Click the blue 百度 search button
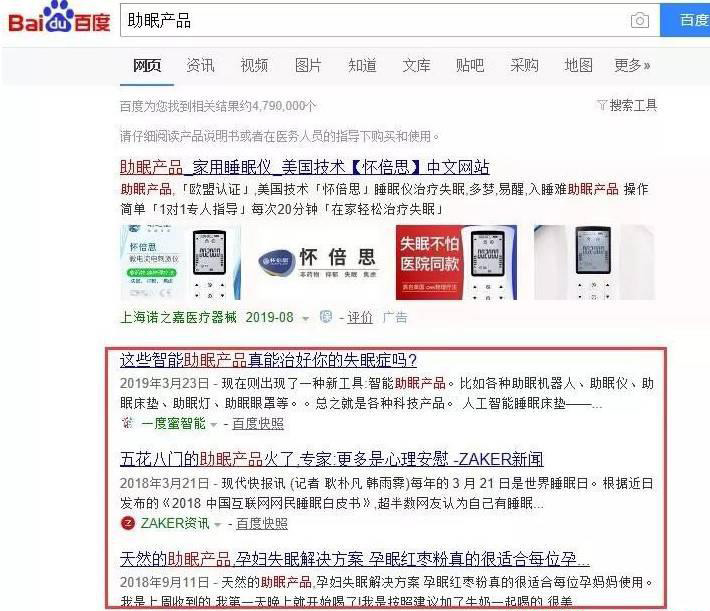This screenshot has width=710, height=611. point(685,20)
